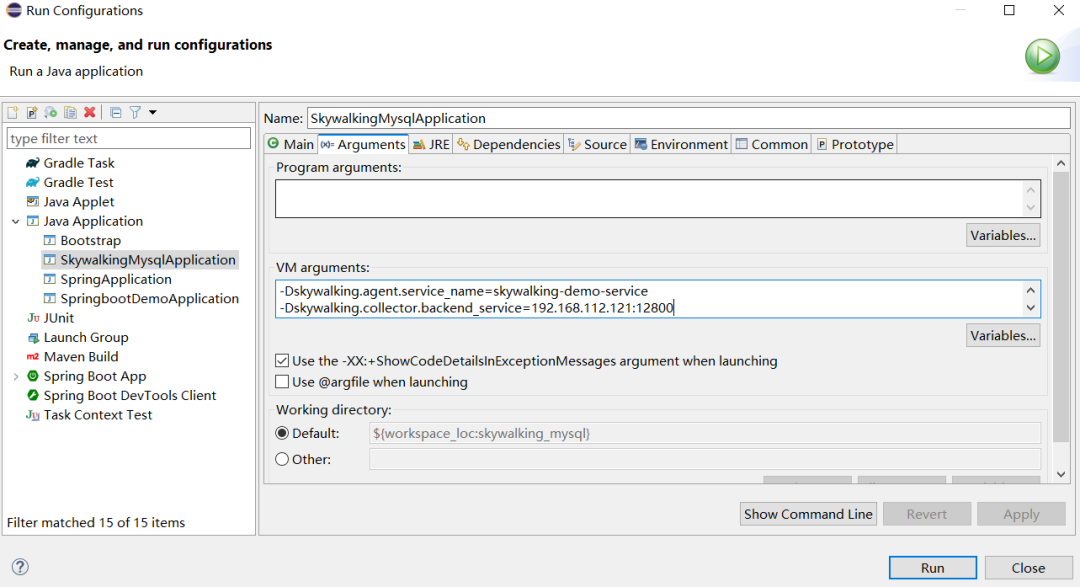Click Variables button for Program arguments

coord(1003,235)
